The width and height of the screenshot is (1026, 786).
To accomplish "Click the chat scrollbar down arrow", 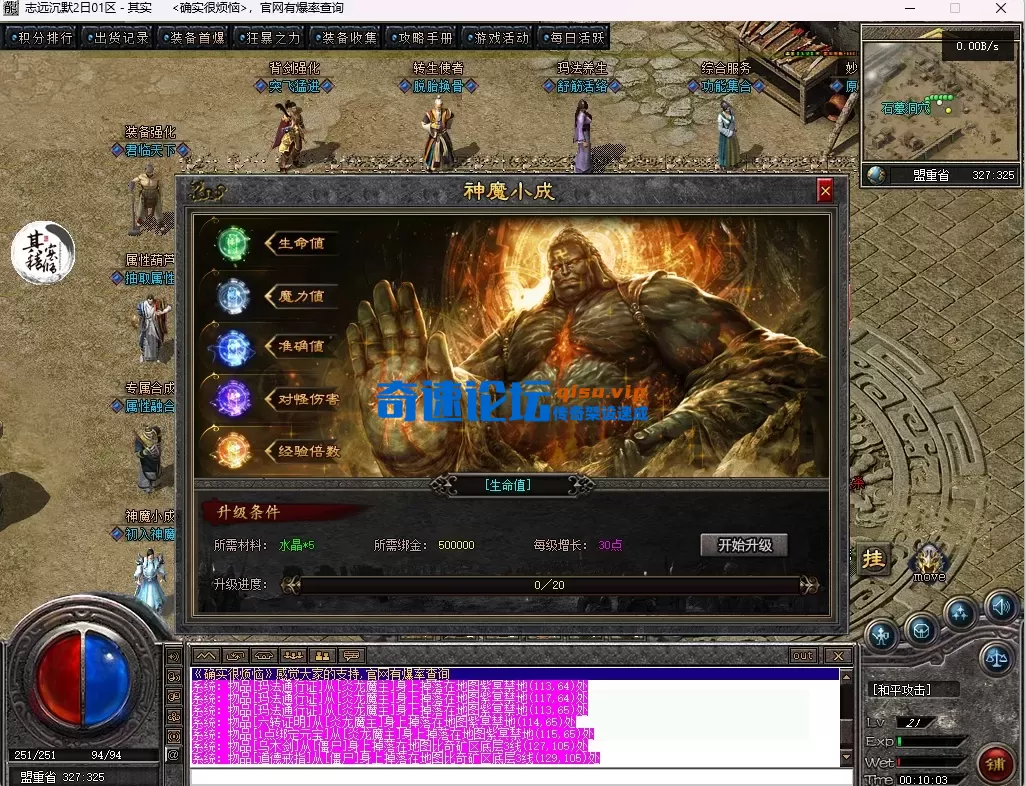I will pos(846,758).
